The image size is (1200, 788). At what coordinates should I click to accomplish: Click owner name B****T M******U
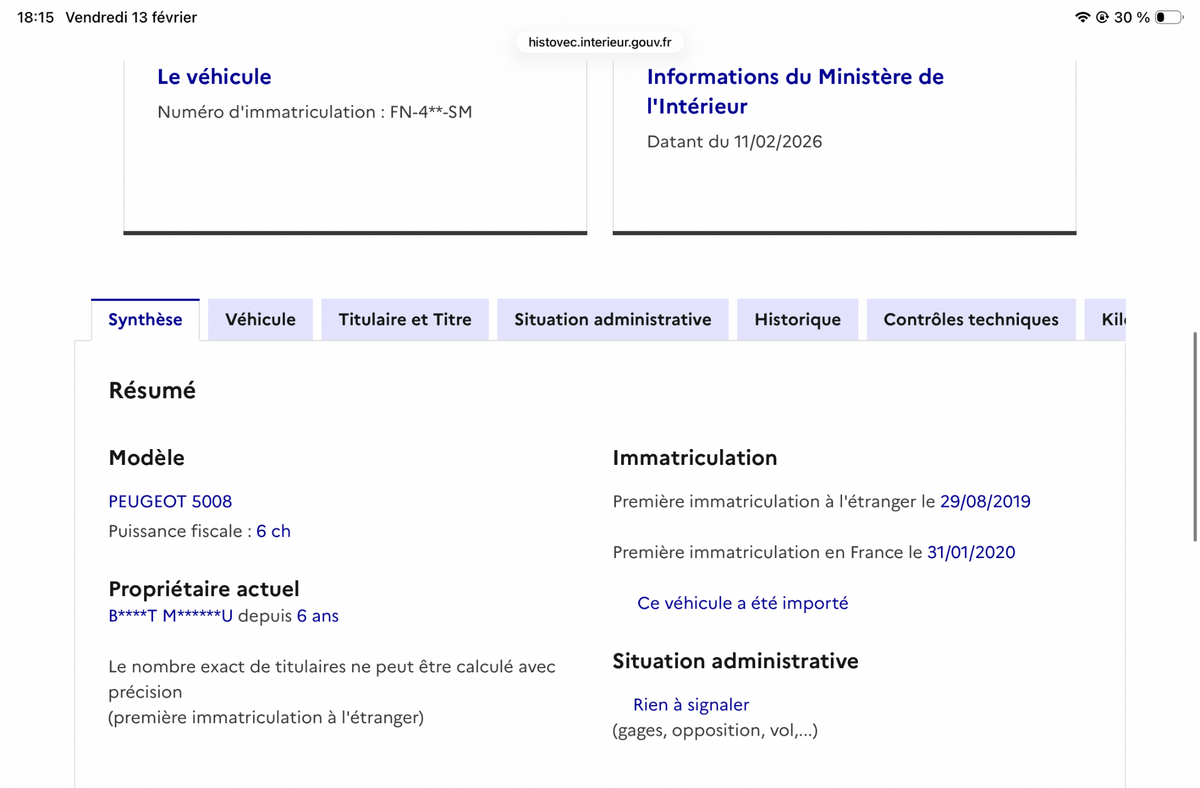pyautogui.click(x=170, y=616)
